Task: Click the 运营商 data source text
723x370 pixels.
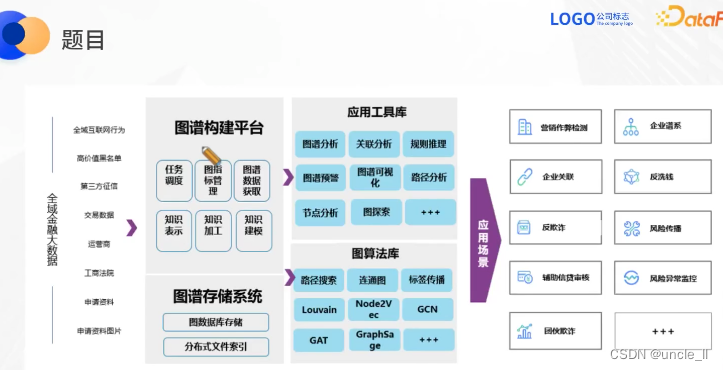Action: point(99,244)
